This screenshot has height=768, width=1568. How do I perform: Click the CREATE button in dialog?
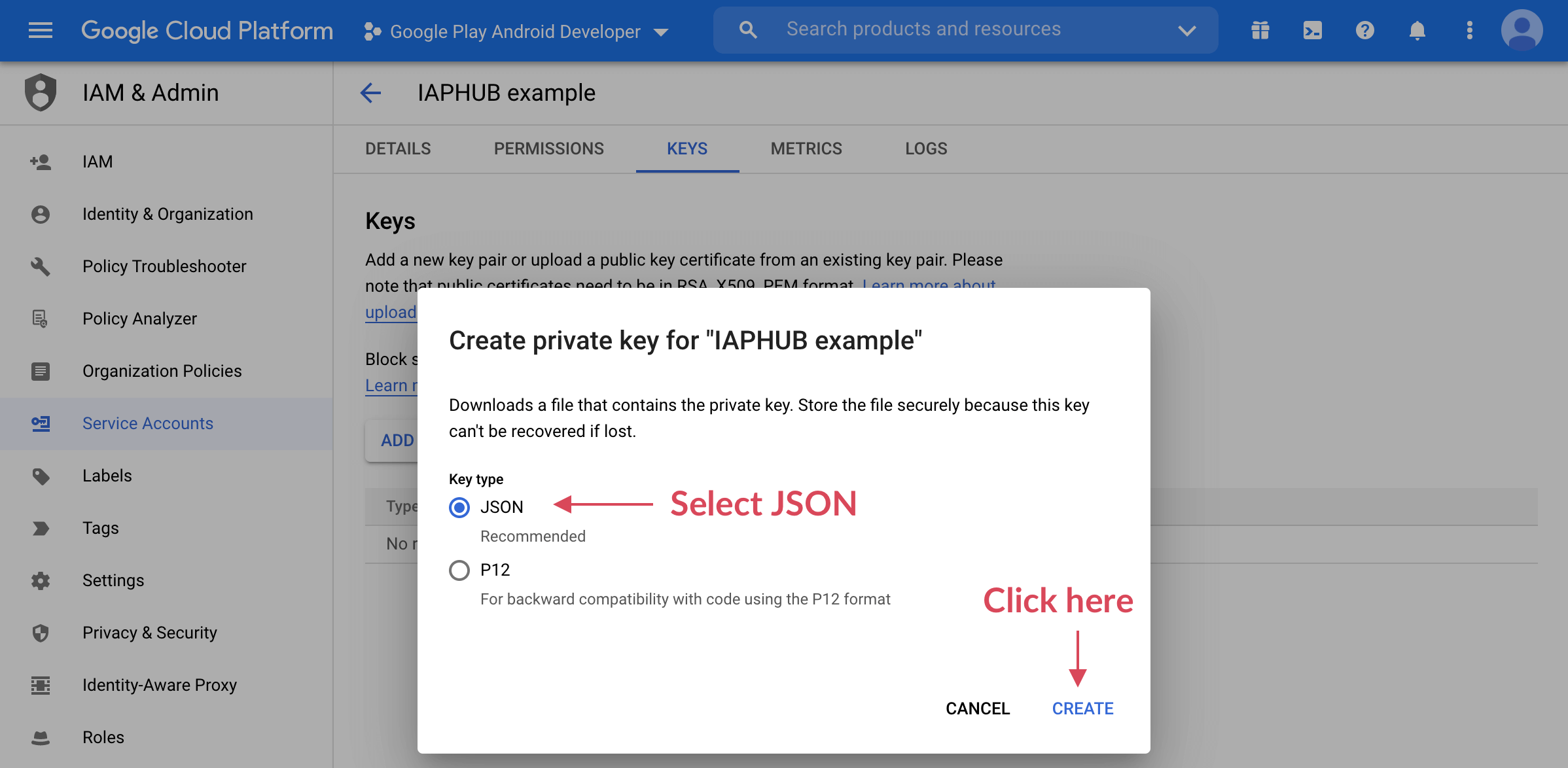click(x=1082, y=708)
